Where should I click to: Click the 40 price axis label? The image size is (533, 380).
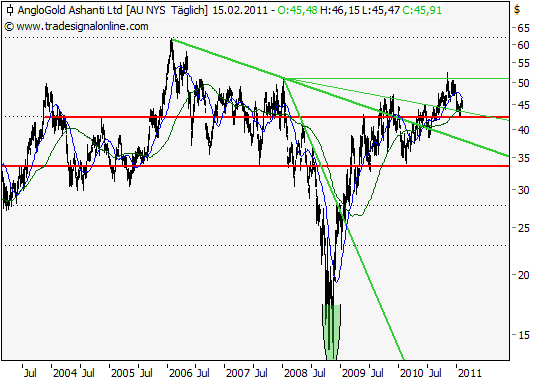click(523, 130)
